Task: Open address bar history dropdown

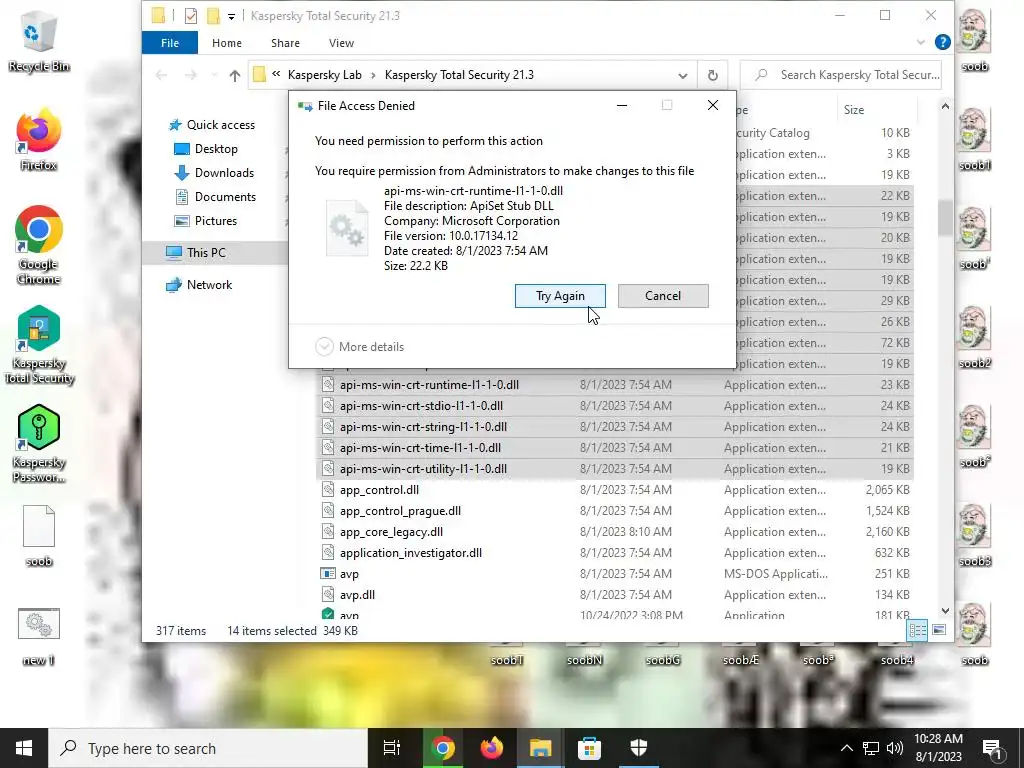Action: [682, 75]
